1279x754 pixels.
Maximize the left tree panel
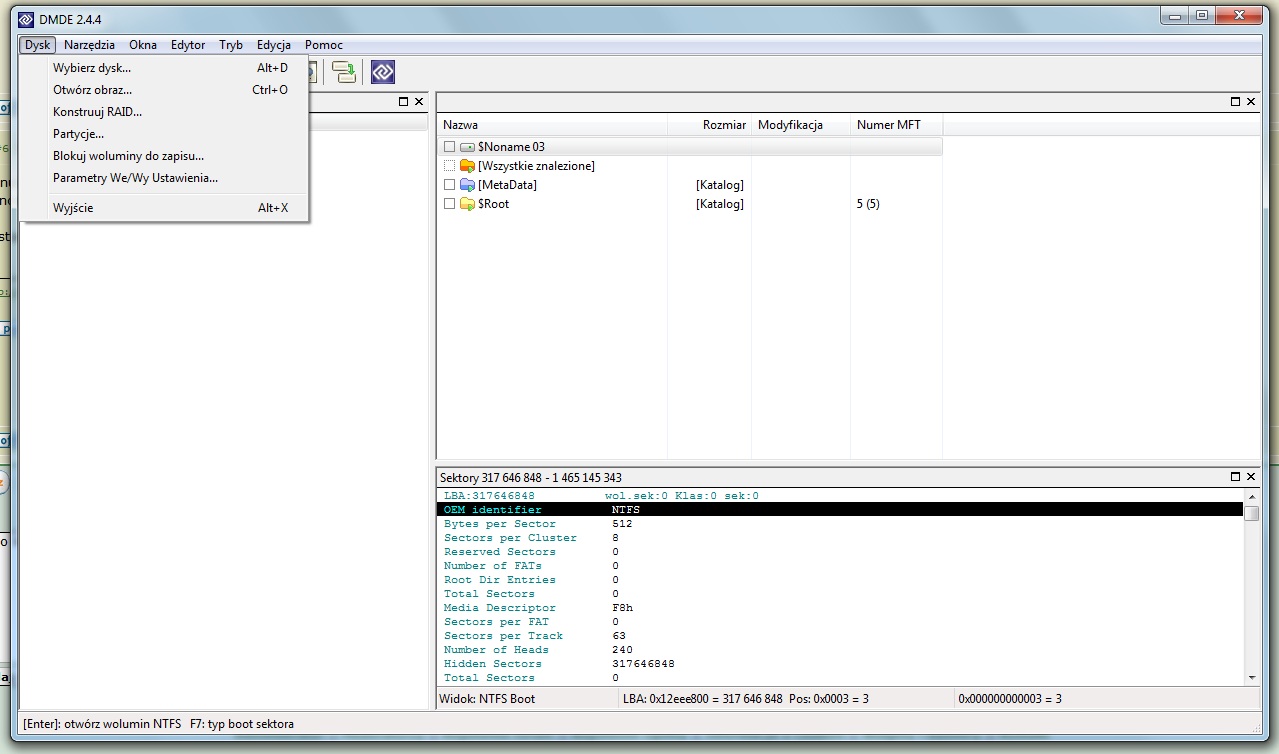click(x=404, y=101)
